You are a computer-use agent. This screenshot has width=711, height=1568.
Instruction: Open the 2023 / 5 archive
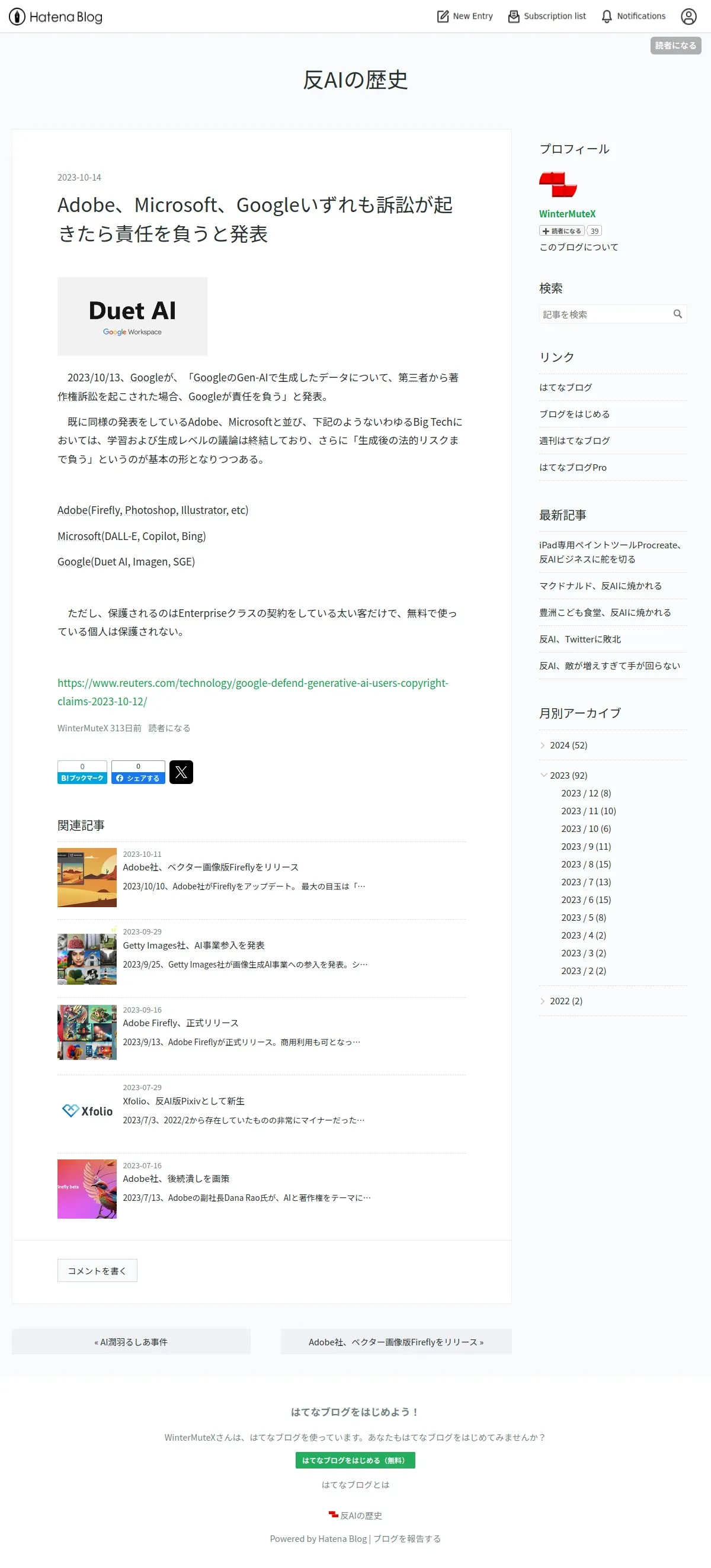tap(583, 918)
